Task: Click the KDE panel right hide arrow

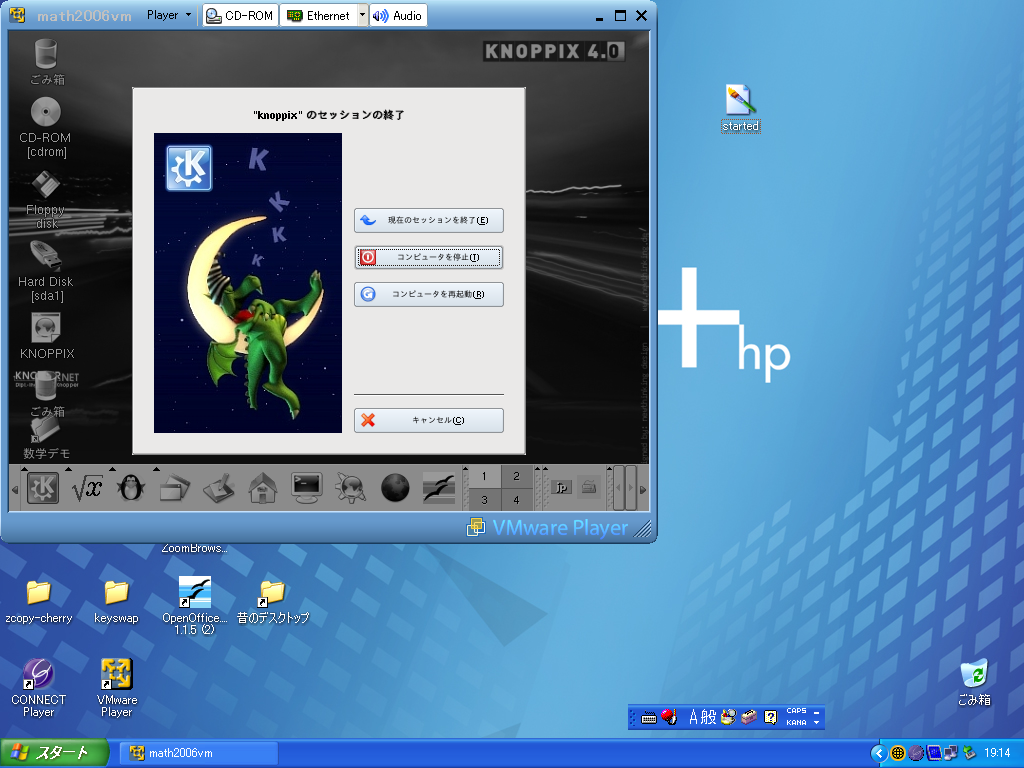Action: (x=643, y=488)
